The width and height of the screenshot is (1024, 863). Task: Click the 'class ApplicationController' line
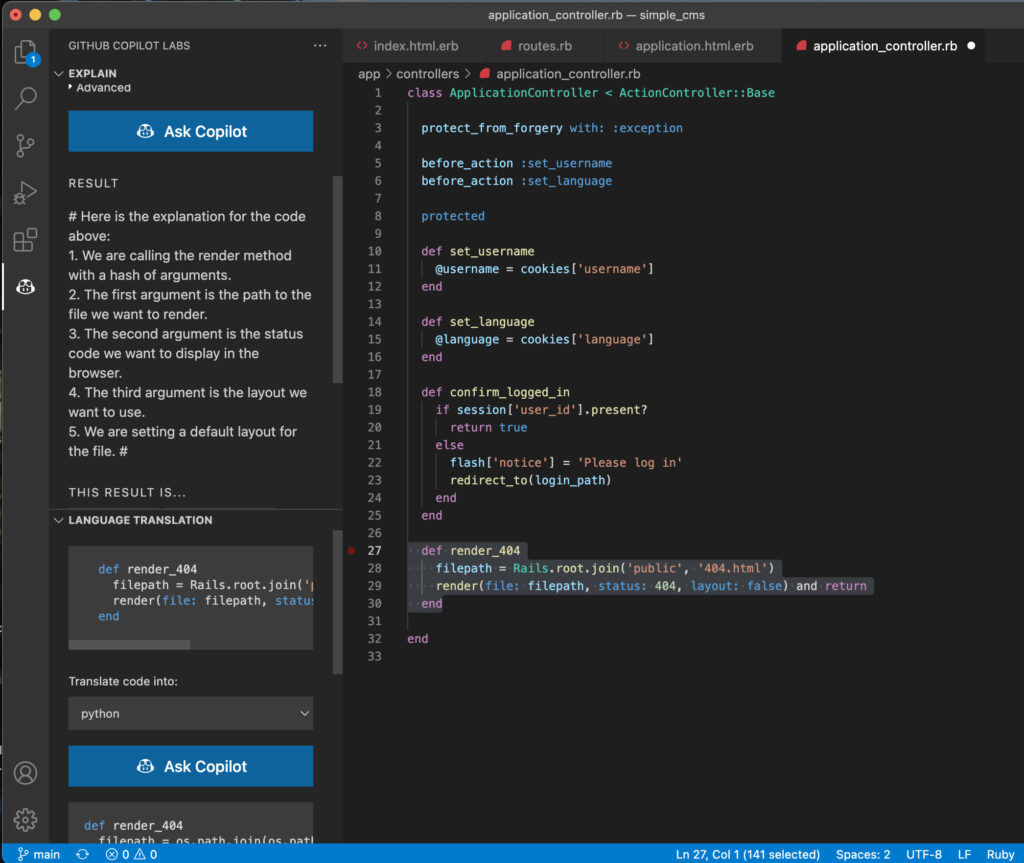pos(591,93)
